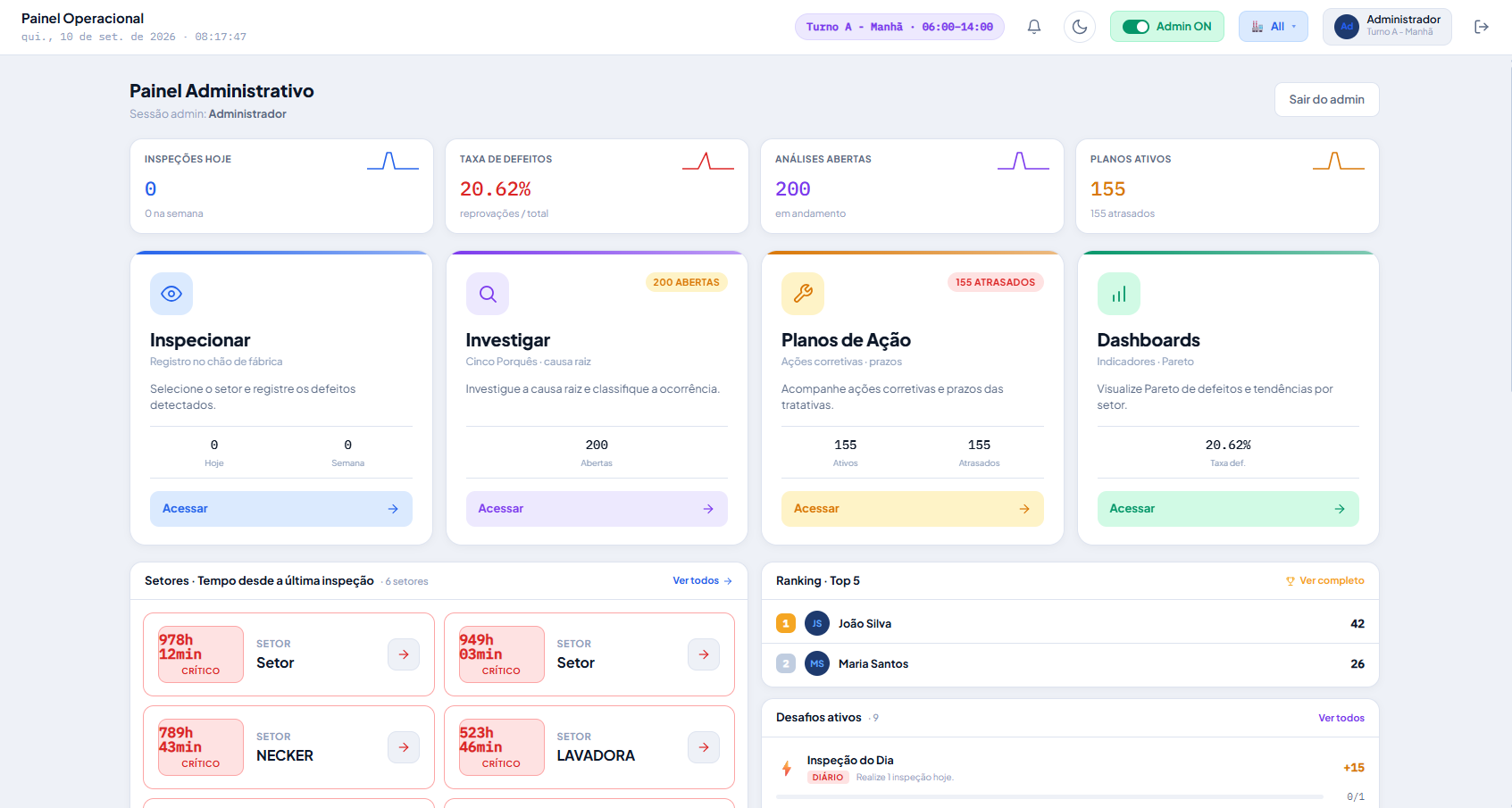Click the bar chart icon on Dashboards card
The image size is (1512, 808).
(x=1119, y=294)
